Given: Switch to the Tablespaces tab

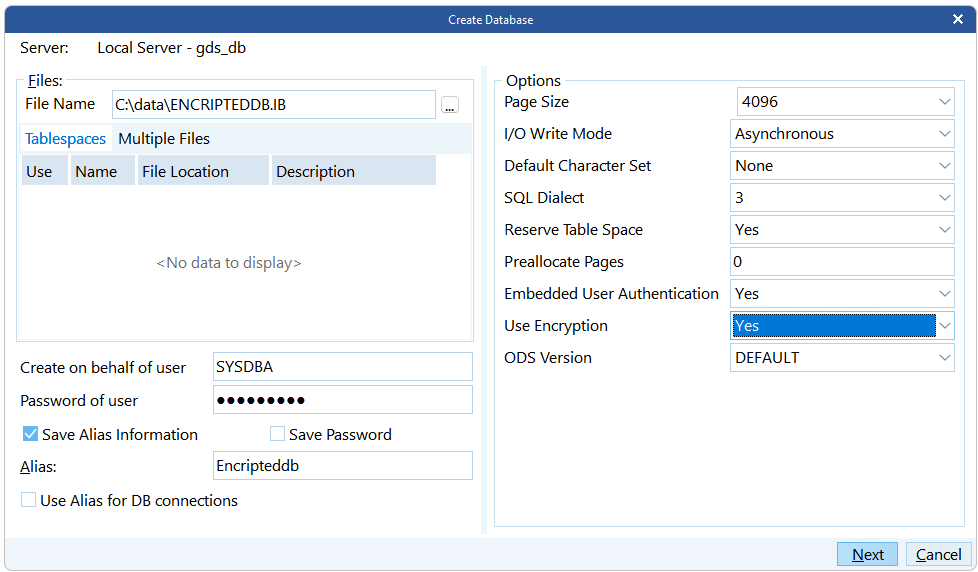Looking at the screenshot, I should (x=65, y=138).
